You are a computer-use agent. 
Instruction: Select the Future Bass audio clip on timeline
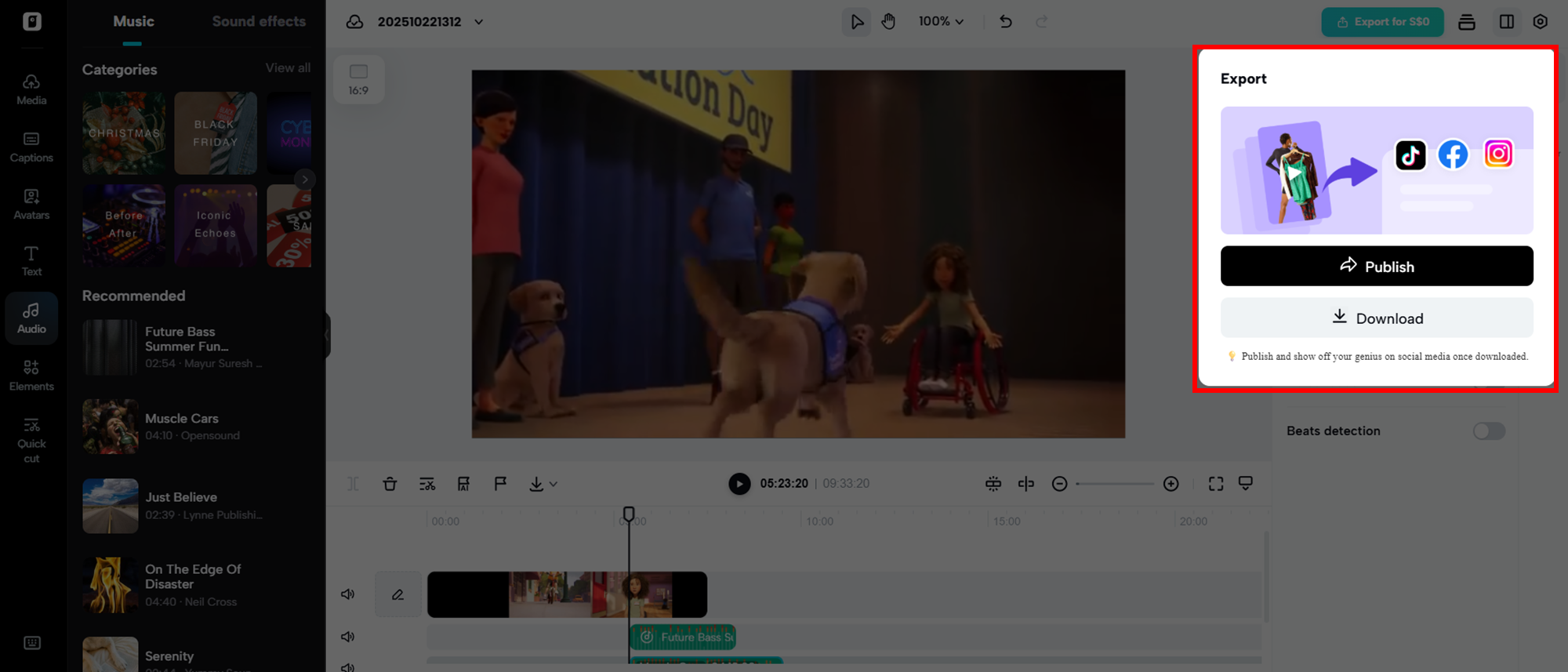(x=683, y=637)
